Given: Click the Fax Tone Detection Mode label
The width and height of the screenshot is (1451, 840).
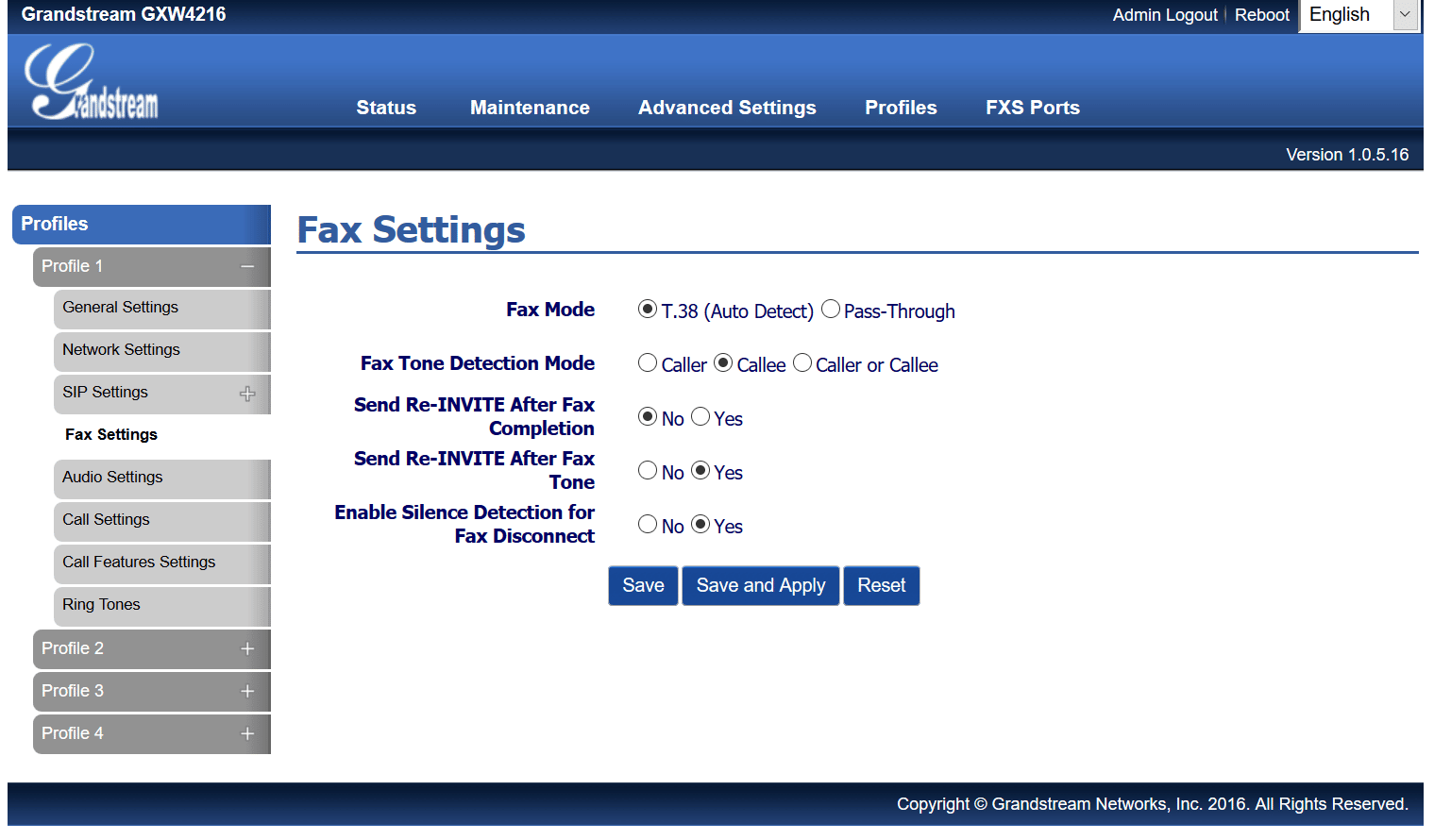Looking at the screenshot, I should click(478, 363).
